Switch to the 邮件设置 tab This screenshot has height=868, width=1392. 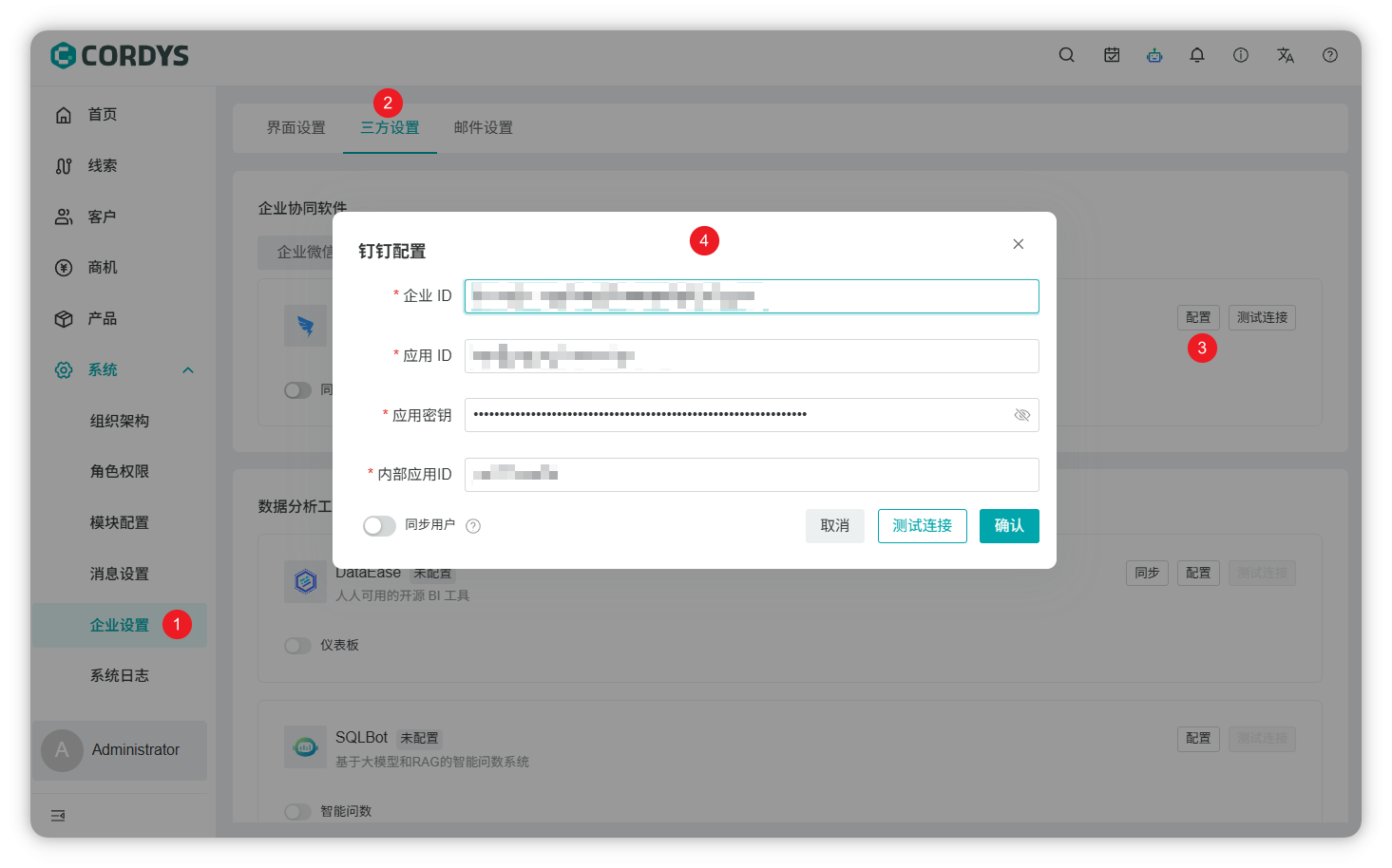tap(483, 127)
